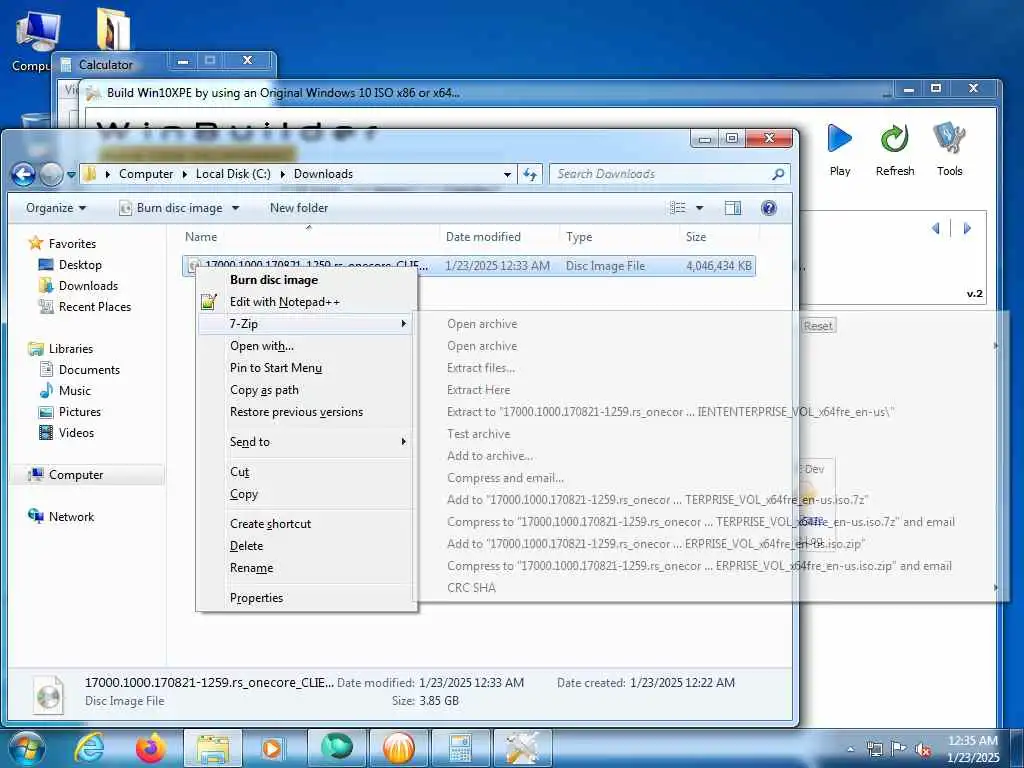Viewport: 1024px width, 768px height.
Task: Expand the Burn disc image toolbar dropdown arrow
Action: tap(236, 208)
